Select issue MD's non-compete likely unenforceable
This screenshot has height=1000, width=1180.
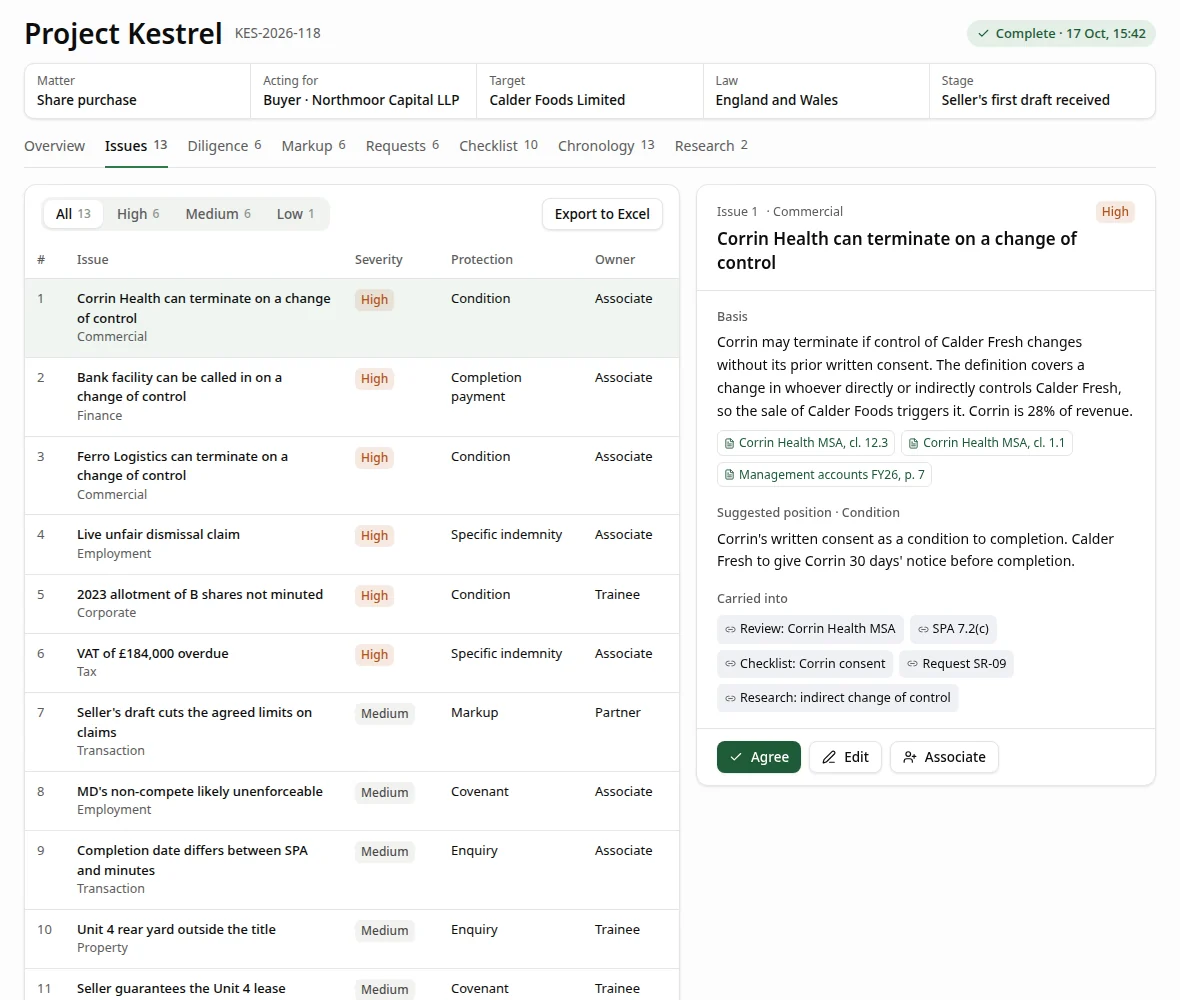tap(352, 801)
